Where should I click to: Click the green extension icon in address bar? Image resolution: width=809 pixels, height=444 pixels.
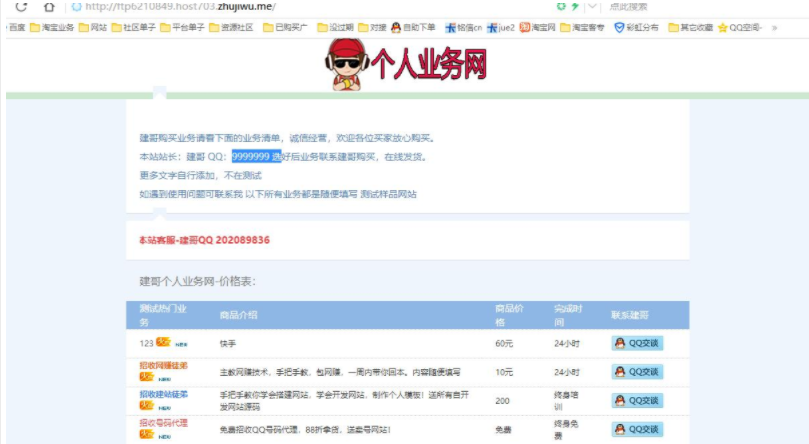click(561, 6)
